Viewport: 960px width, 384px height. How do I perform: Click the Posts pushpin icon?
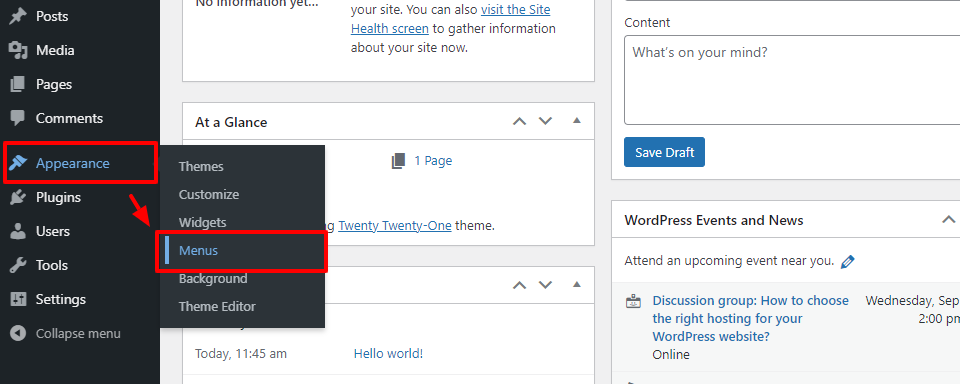(18, 17)
